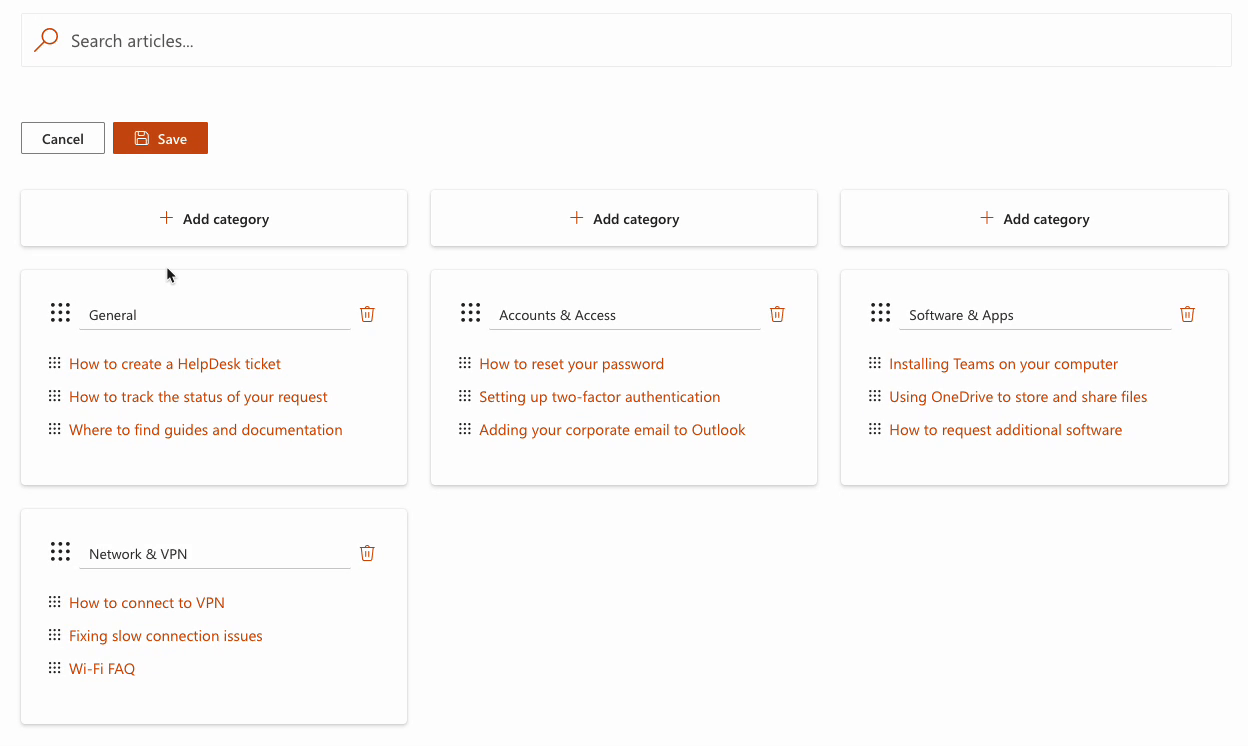The width and height of the screenshot is (1248, 746).
Task: Remove Network & VPN category with trash icon
Action: (x=367, y=553)
